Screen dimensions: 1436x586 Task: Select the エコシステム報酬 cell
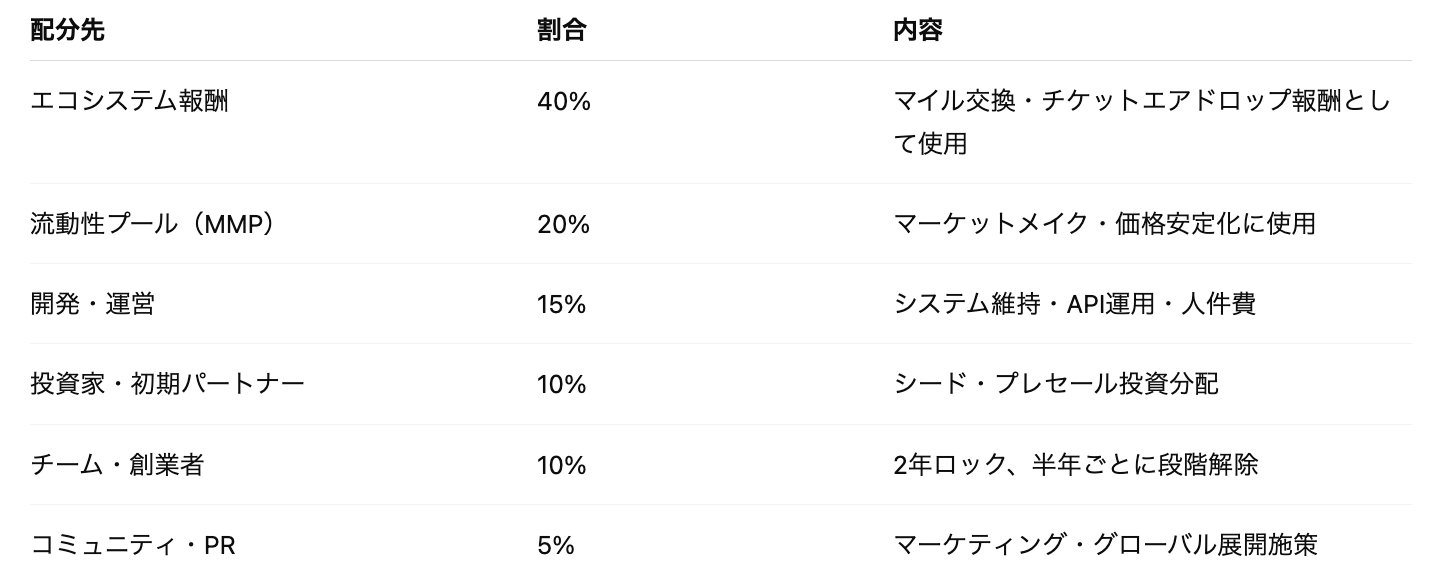pos(129,102)
